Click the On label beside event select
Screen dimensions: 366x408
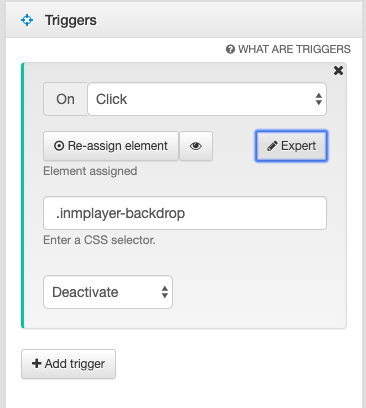click(65, 99)
